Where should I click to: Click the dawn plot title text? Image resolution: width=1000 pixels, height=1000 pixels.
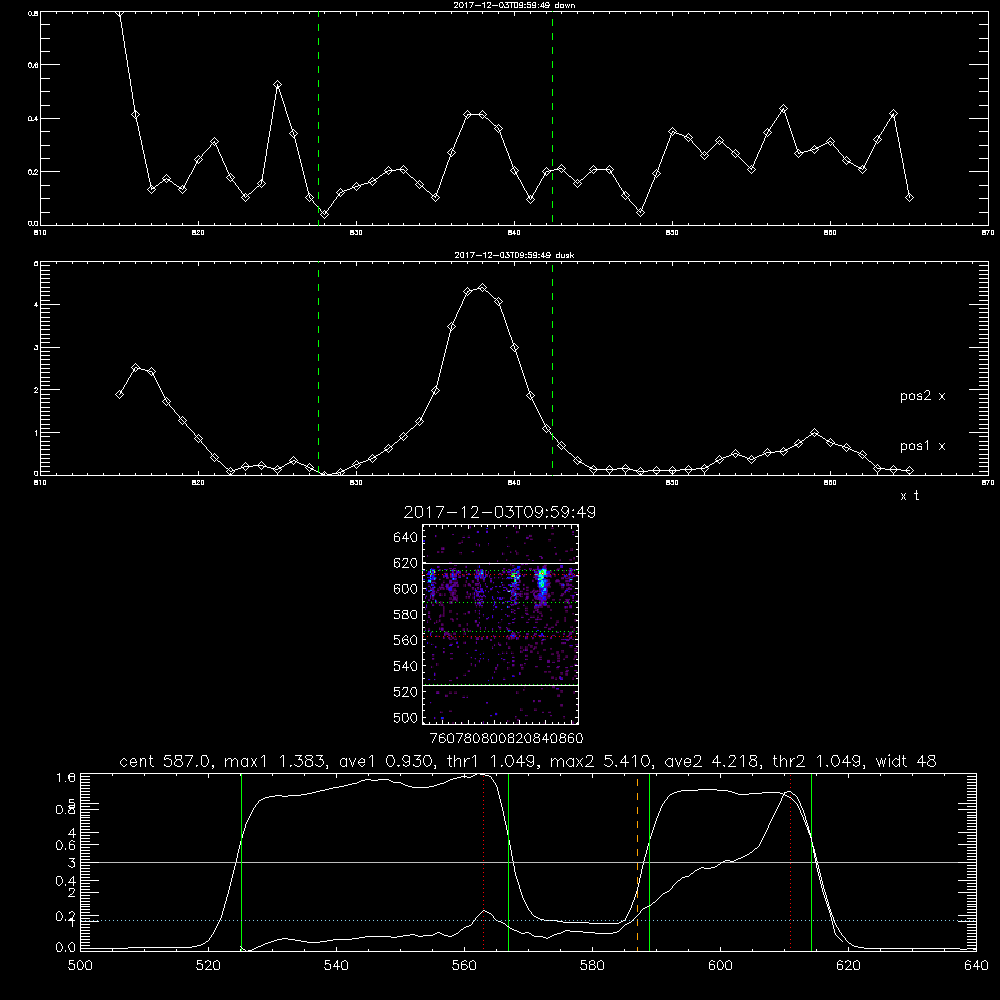pyautogui.click(x=514, y=5)
